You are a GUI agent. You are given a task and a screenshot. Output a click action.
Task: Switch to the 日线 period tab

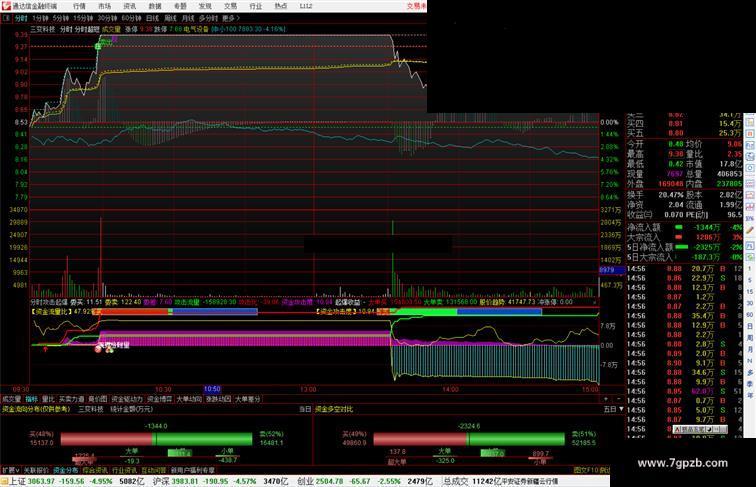152,18
